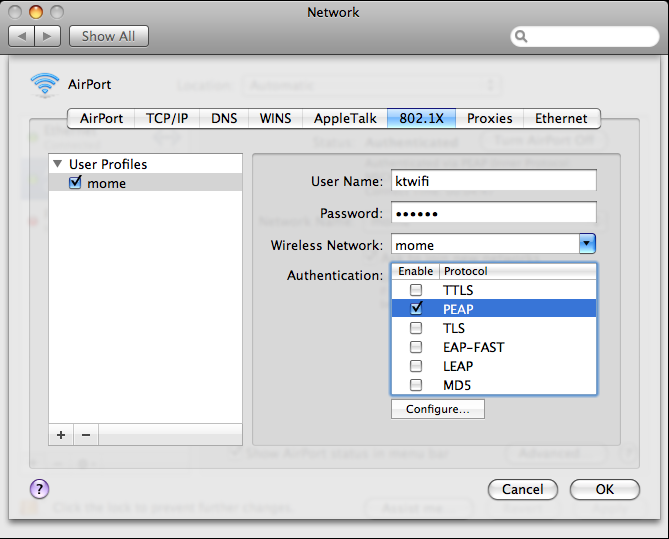669x539 pixels.
Task: Select the TLS protocol label
Action: (x=454, y=328)
